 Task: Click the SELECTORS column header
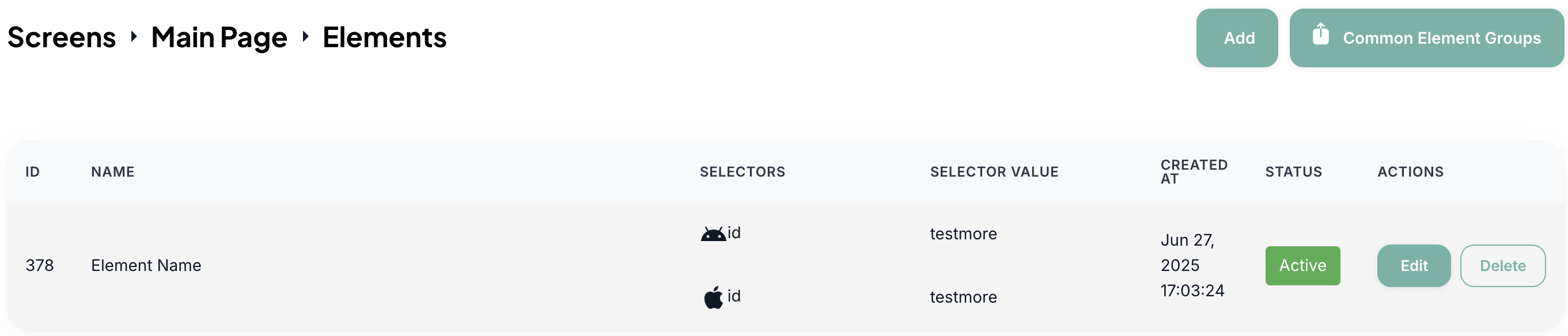(x=742, y=172)
